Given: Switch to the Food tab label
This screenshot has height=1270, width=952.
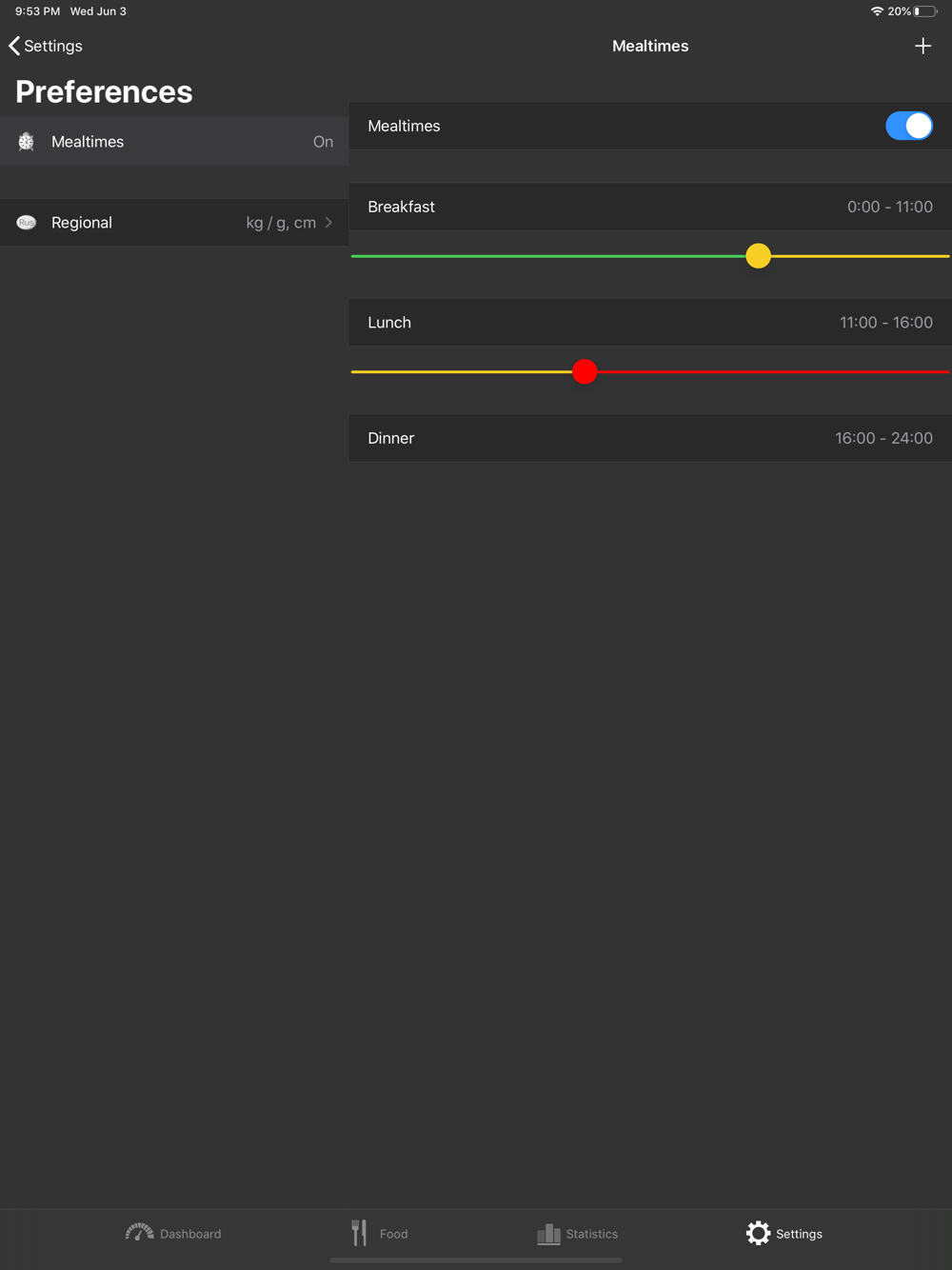Looking at the screenshot, I should [393, 1234].
